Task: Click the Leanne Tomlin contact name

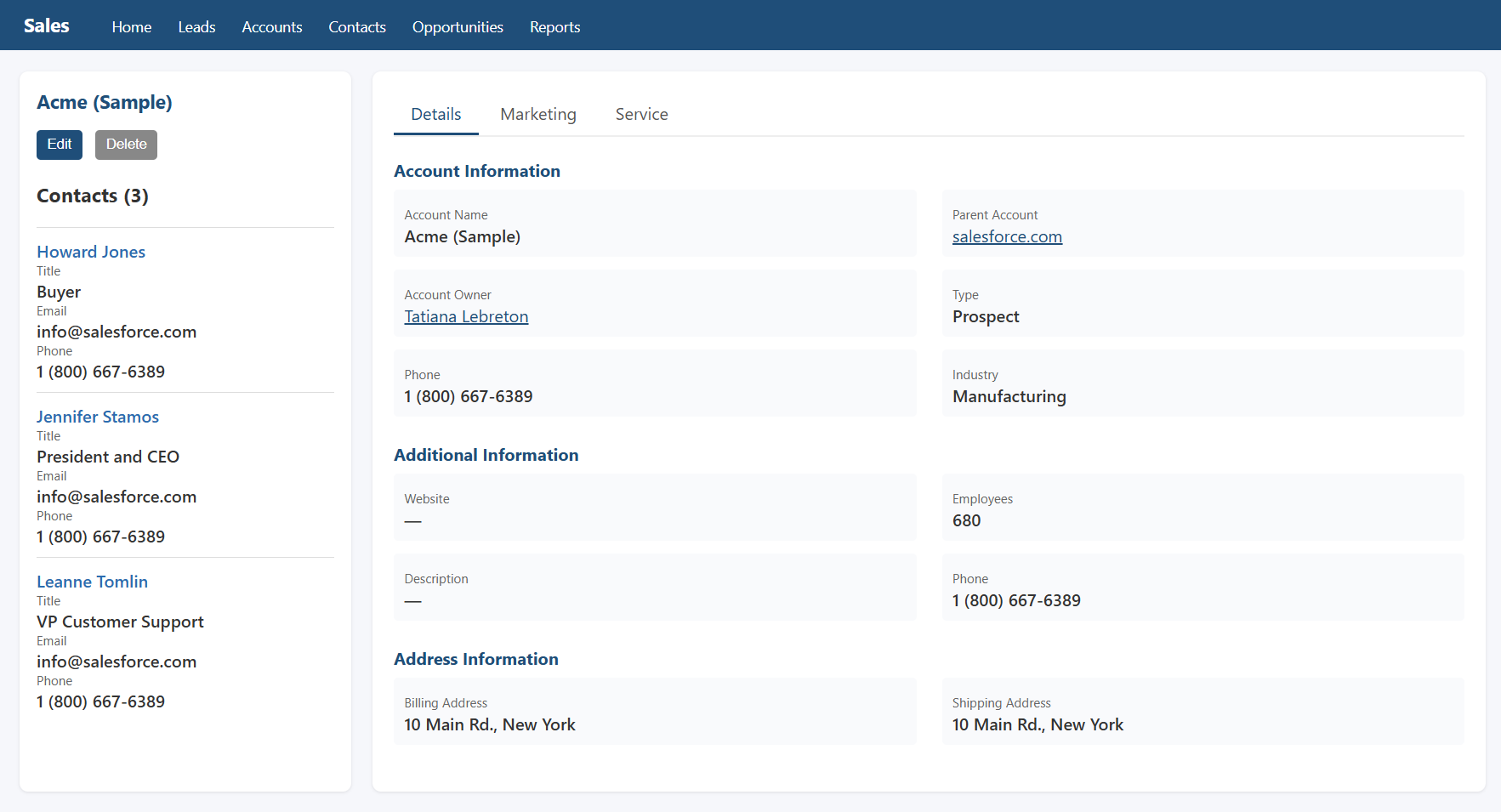Action: (93, 582)
